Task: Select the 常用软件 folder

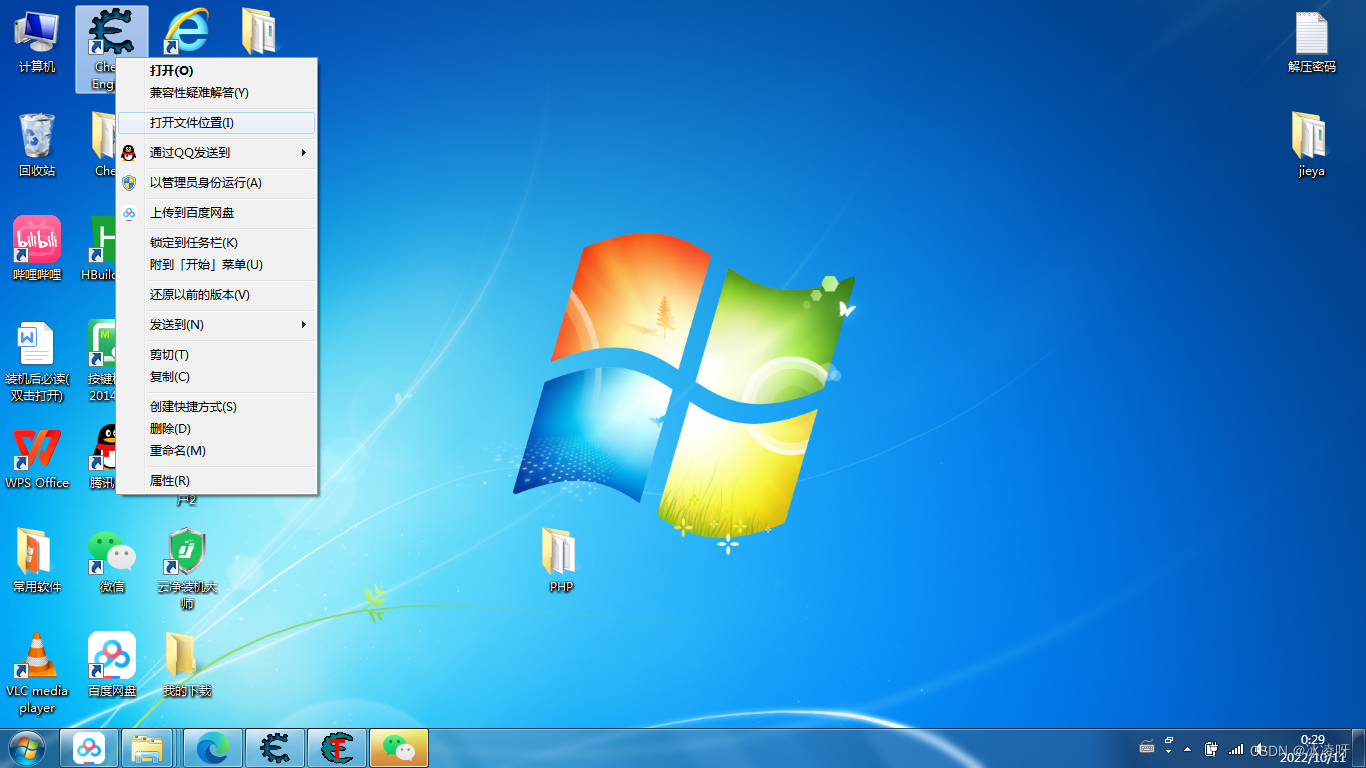Action: [x=37, y=561]
